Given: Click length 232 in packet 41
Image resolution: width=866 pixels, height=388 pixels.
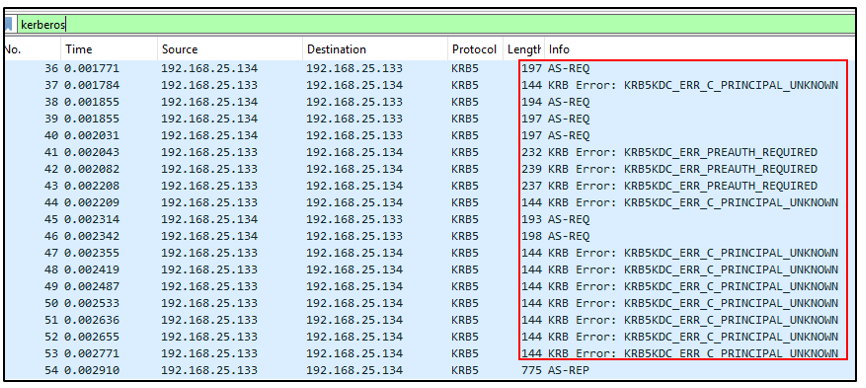Looking at the screenshot, I should 532,152.
